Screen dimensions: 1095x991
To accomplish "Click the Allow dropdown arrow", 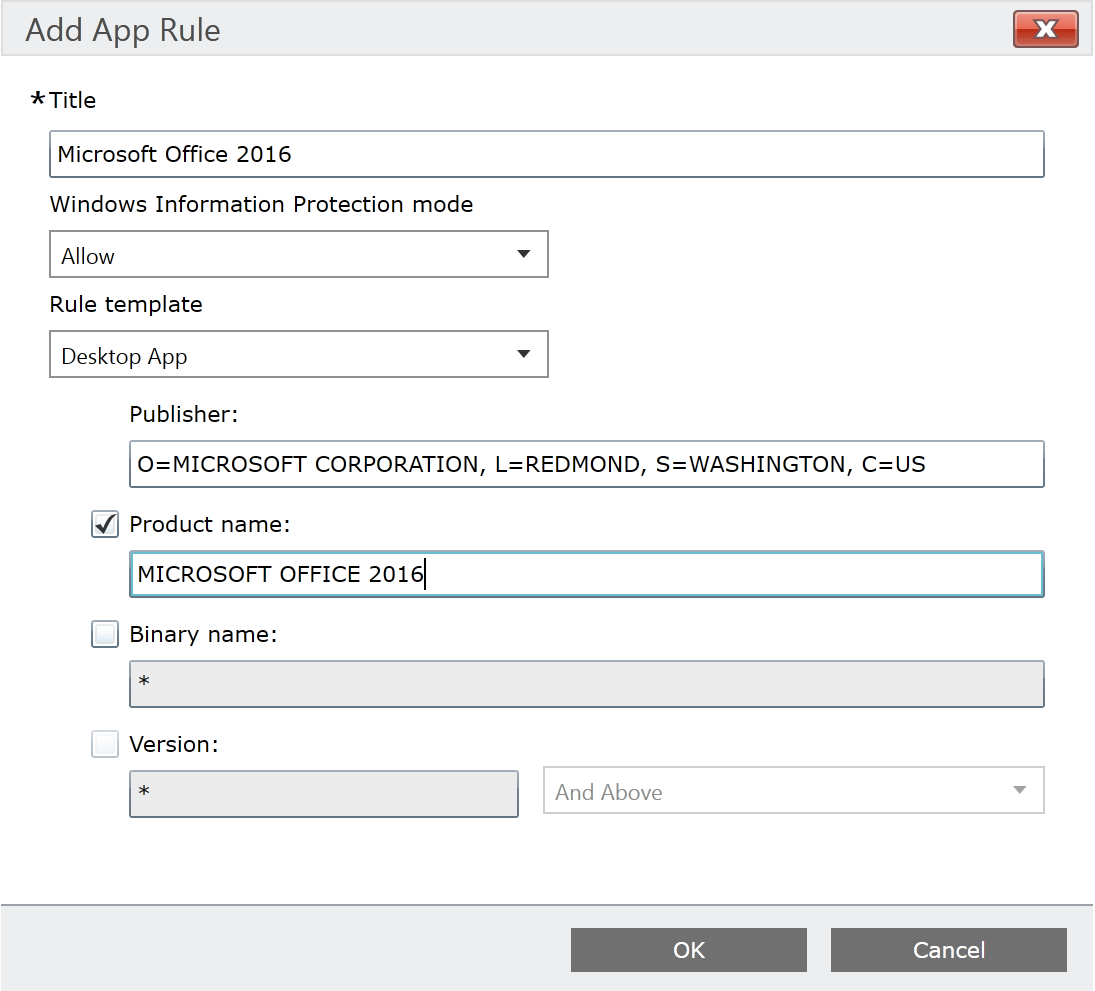I will 524,254.
